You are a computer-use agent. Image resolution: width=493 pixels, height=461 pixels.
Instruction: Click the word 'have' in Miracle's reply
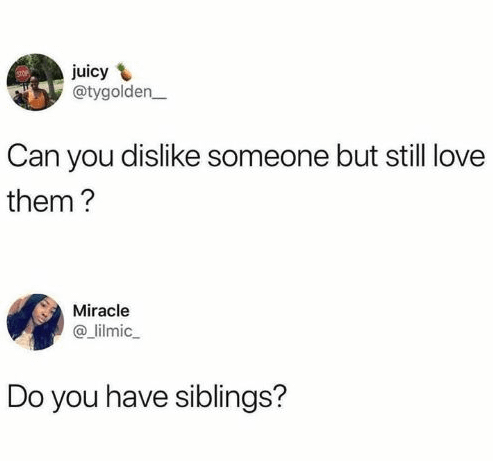137,397
